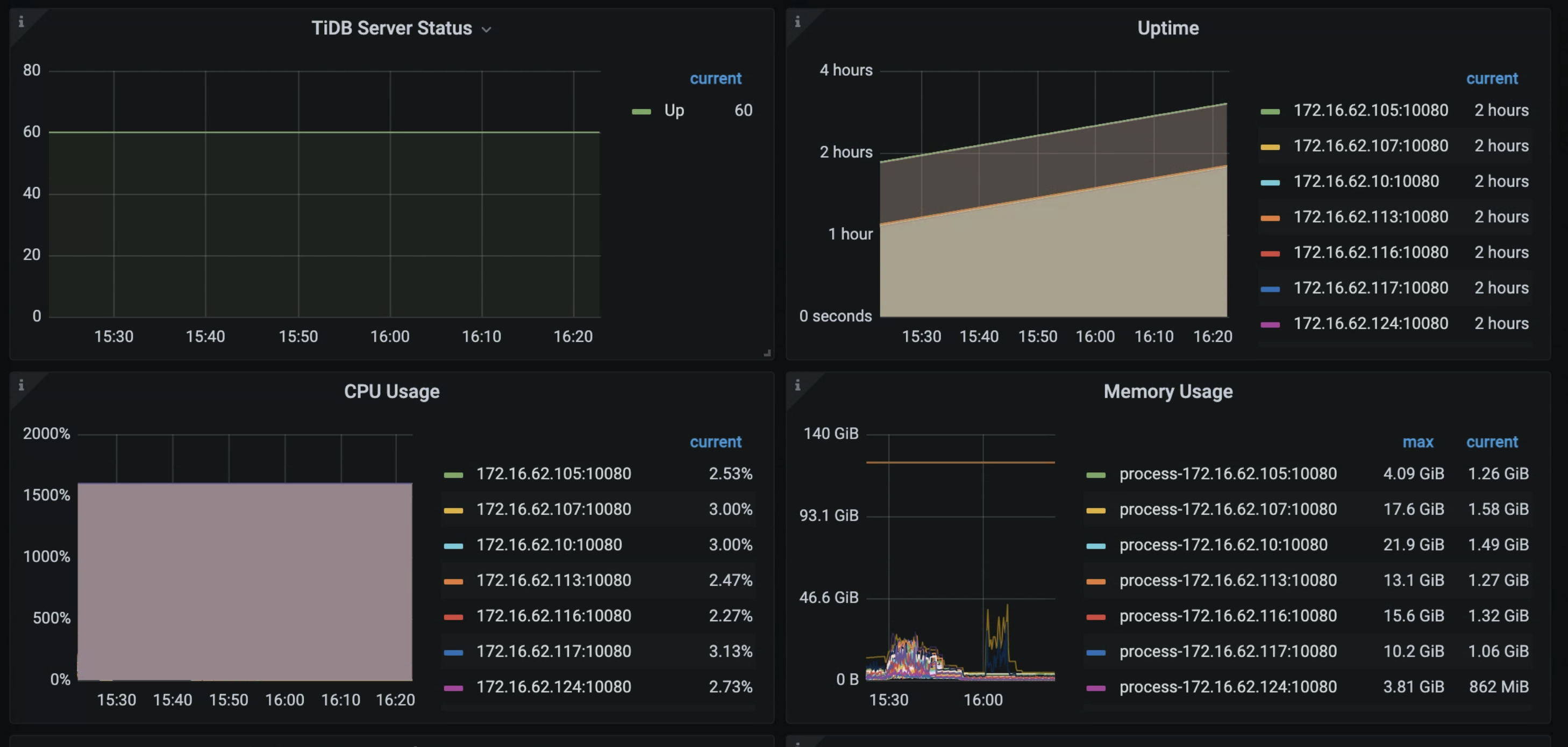
Task: Click CPU Usage magenta swatch for 172.16.62.124:10080
Action: [453, 688]
